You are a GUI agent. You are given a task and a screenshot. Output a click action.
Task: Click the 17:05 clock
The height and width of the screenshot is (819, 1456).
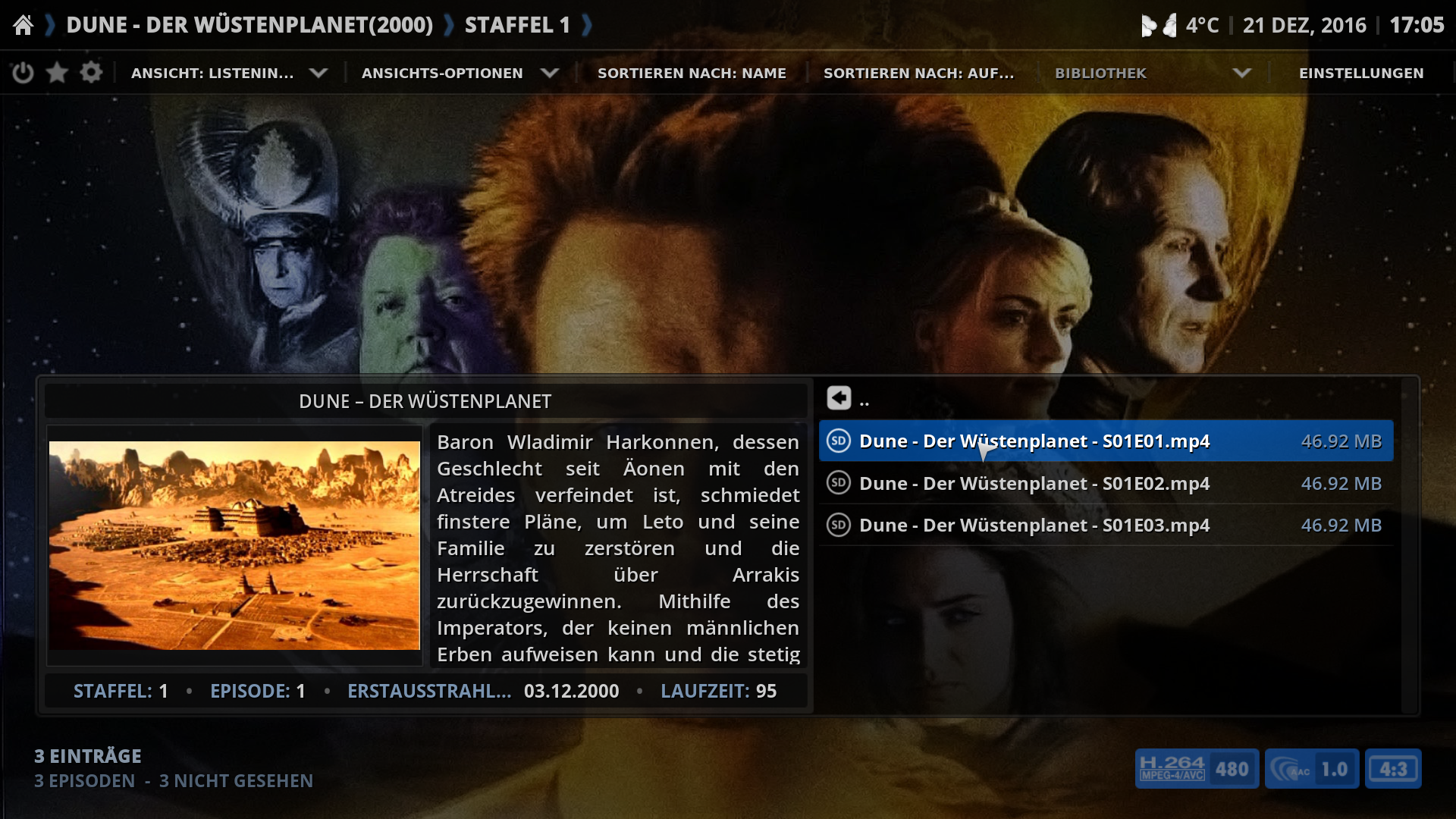1417,25
